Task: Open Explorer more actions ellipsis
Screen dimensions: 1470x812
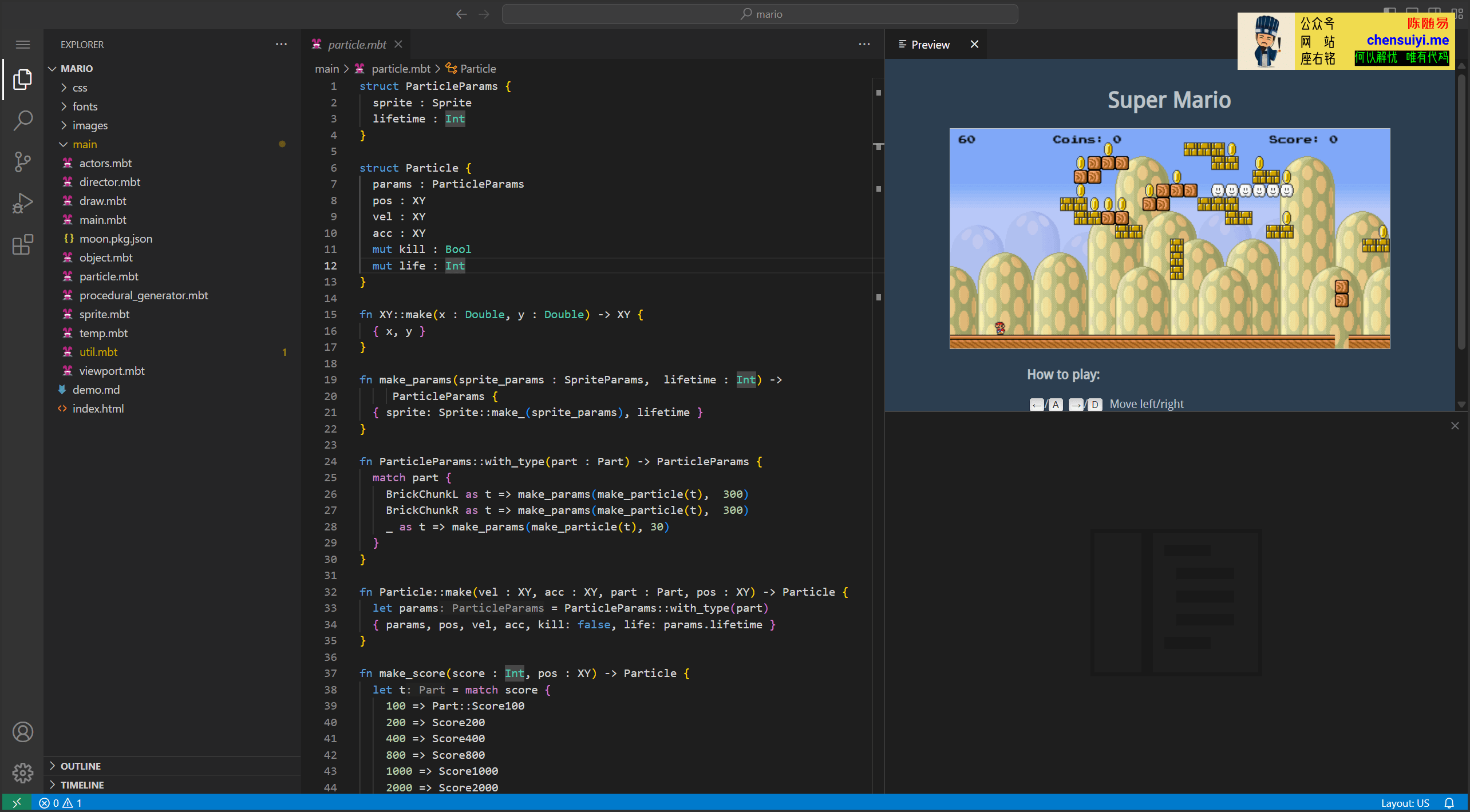Action: tap(281, 45)
